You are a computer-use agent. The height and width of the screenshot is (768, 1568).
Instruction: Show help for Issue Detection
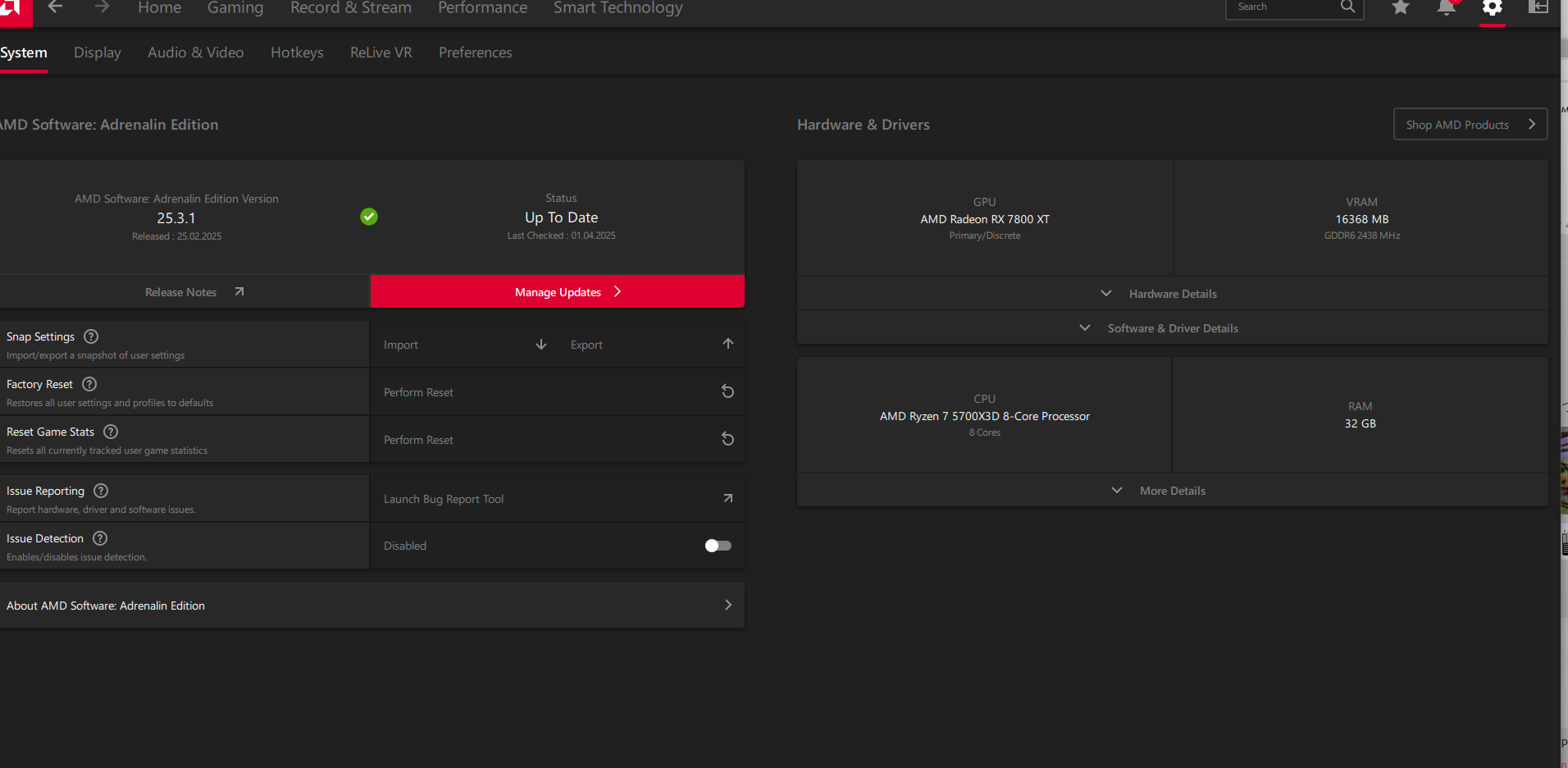point(100,538)
